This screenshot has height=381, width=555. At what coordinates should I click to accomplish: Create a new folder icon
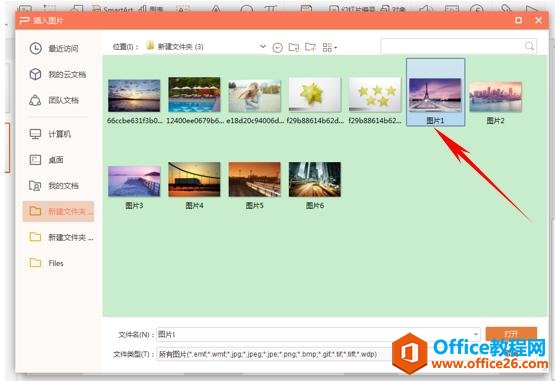click(310, 47)
